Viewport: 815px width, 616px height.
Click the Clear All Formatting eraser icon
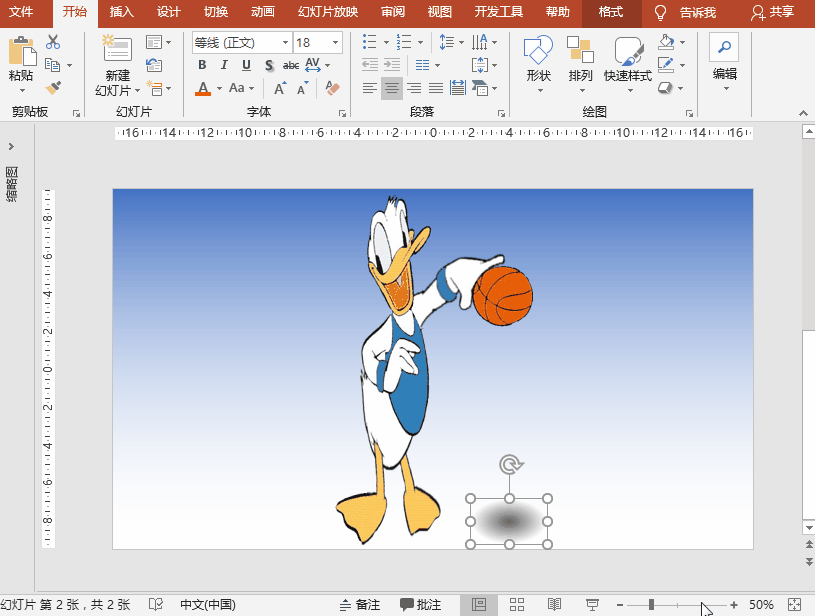pos(332,88)
